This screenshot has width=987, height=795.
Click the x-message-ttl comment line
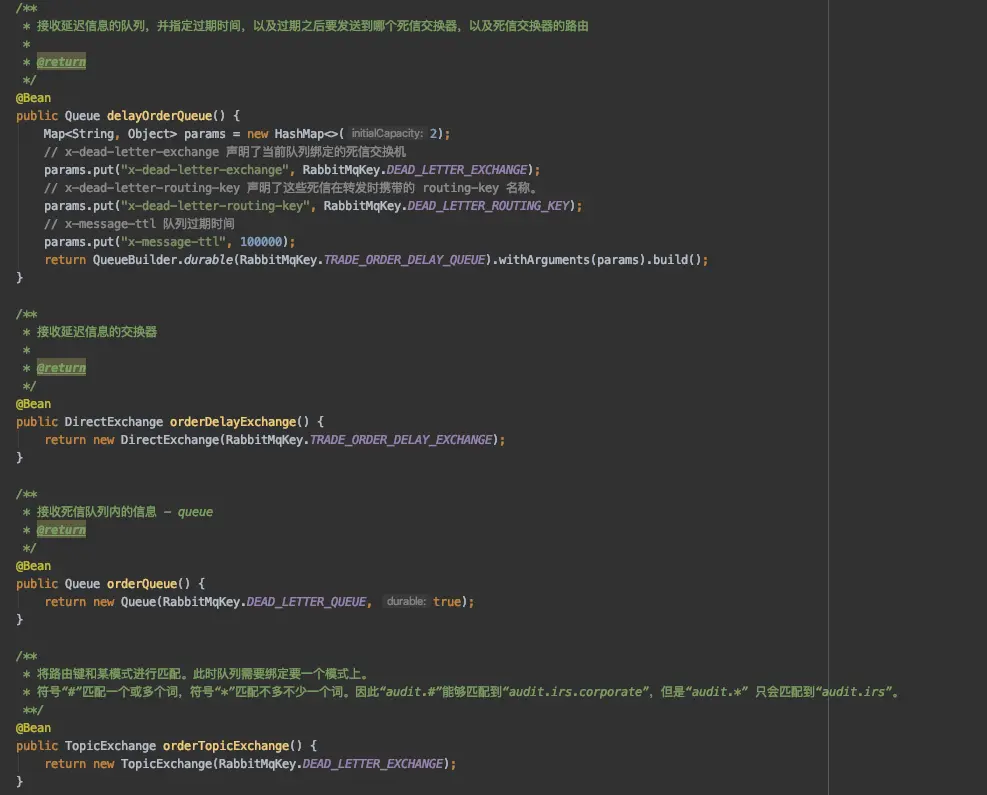click(x=139, y=224)
